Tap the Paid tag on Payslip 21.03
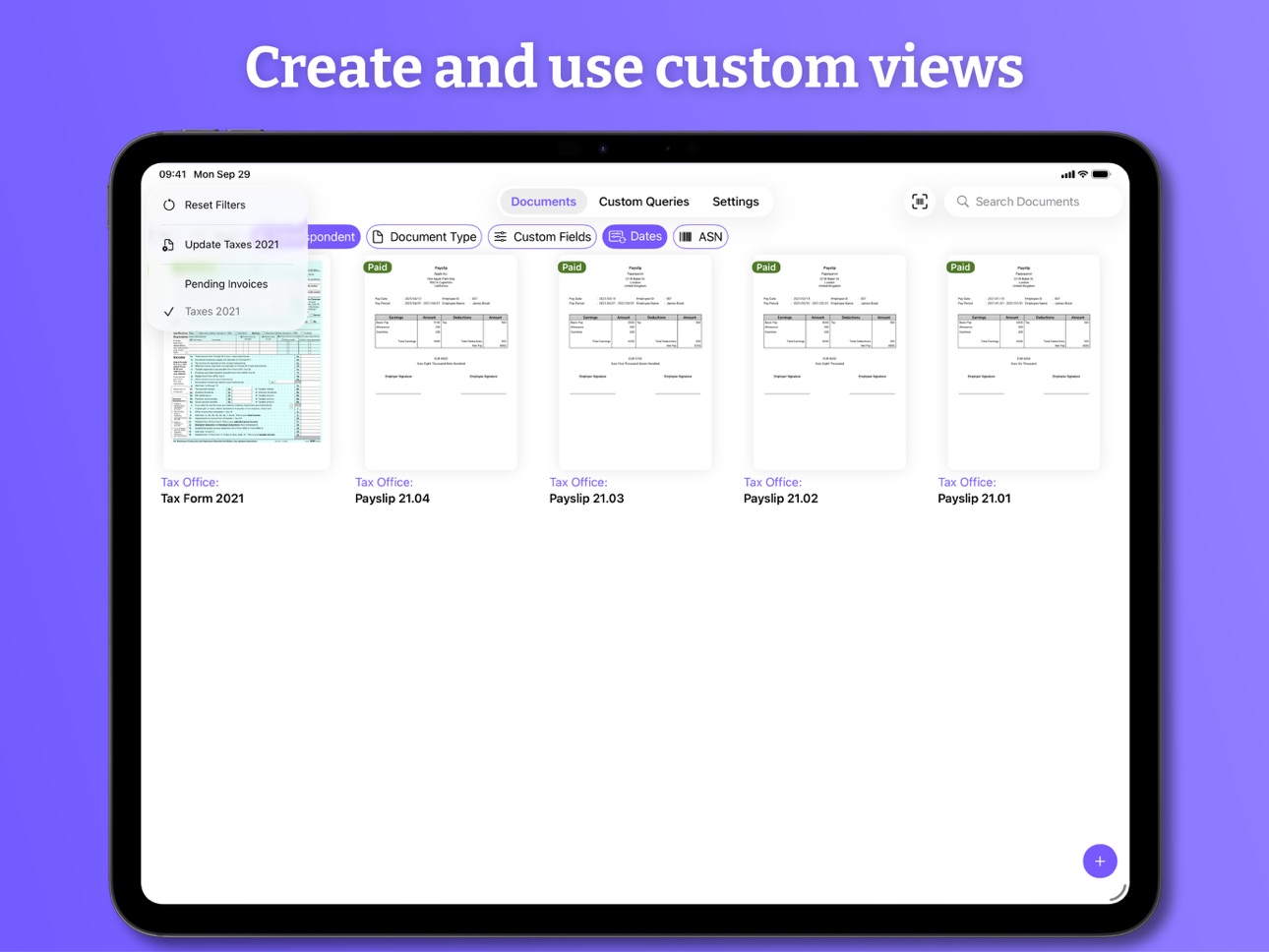This screenshot has width=1269, height=952. [572, 268]
